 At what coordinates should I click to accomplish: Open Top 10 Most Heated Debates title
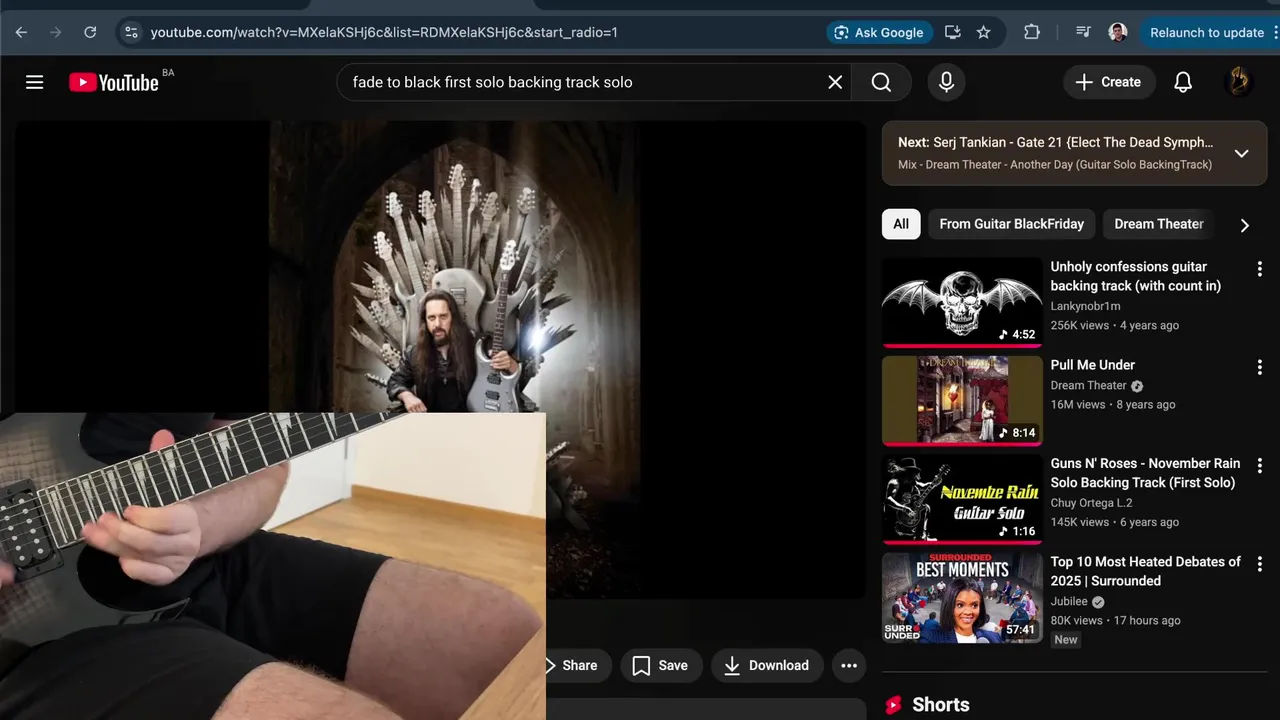click(x=1146, y=571)
